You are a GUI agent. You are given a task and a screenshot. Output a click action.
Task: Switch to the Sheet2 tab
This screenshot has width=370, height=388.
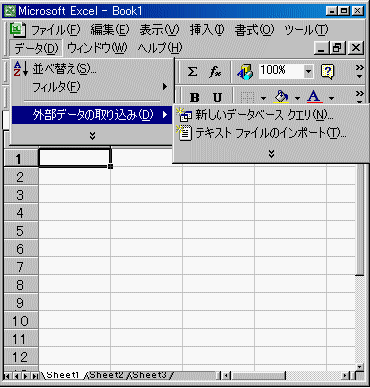tap(106, 375)
